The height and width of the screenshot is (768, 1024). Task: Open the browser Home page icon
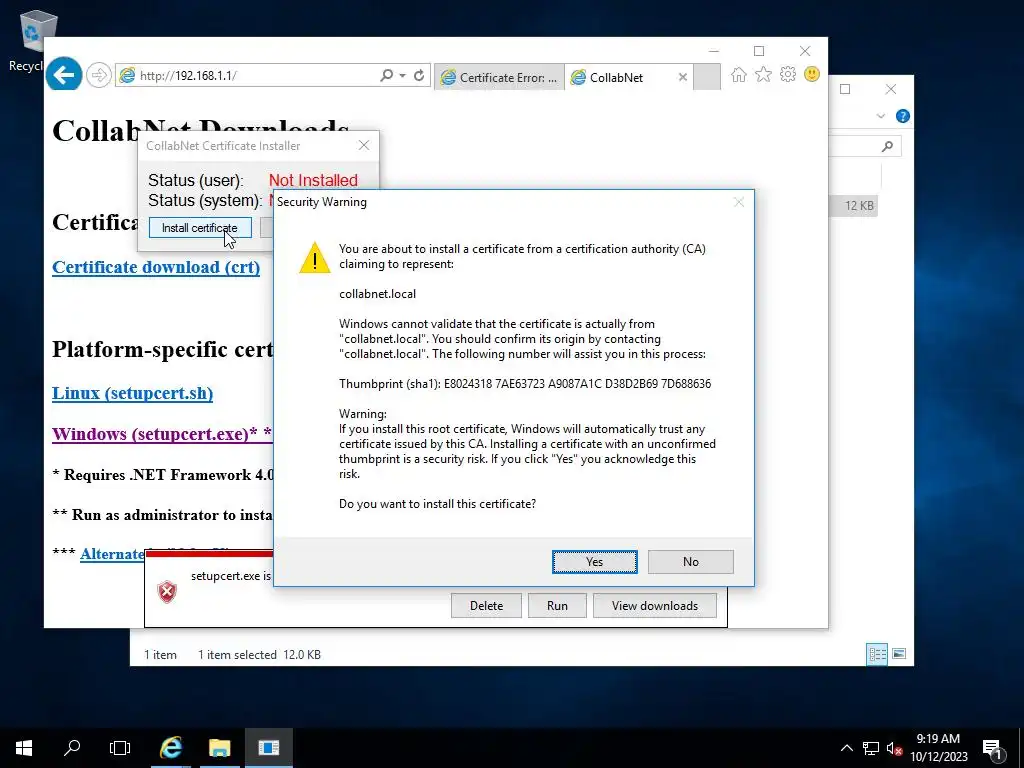739,74
